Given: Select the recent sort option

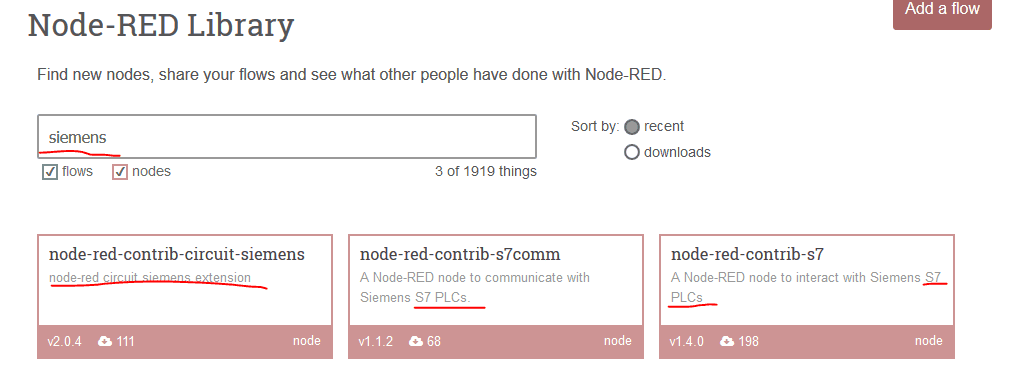Looking at the screenshot, I should point(632,127).
